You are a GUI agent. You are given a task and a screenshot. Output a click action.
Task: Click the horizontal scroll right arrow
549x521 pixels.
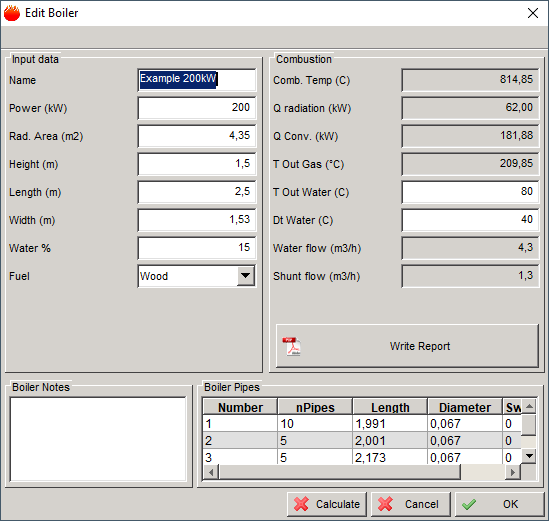point(513,472)
